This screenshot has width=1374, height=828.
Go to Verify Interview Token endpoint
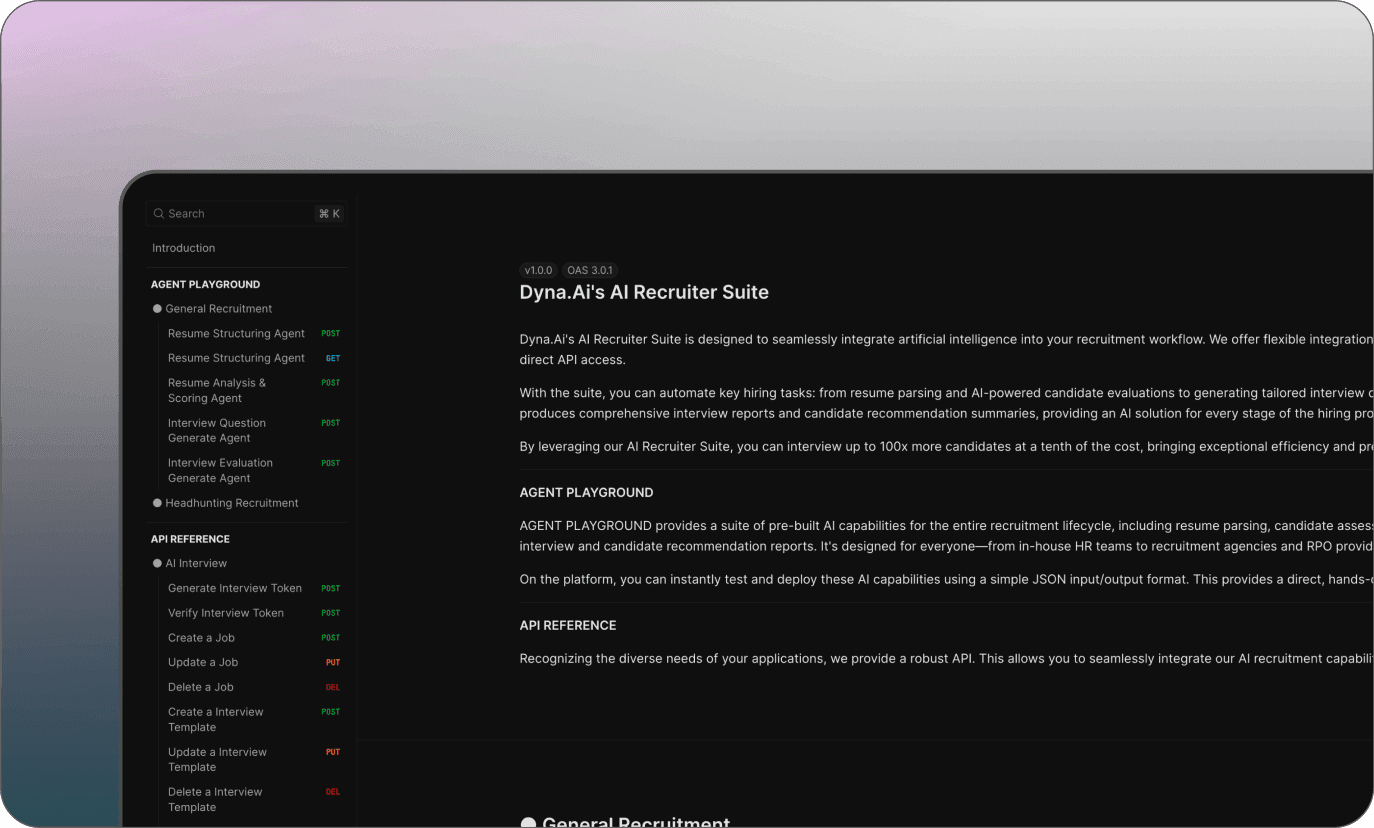point(226,613)
